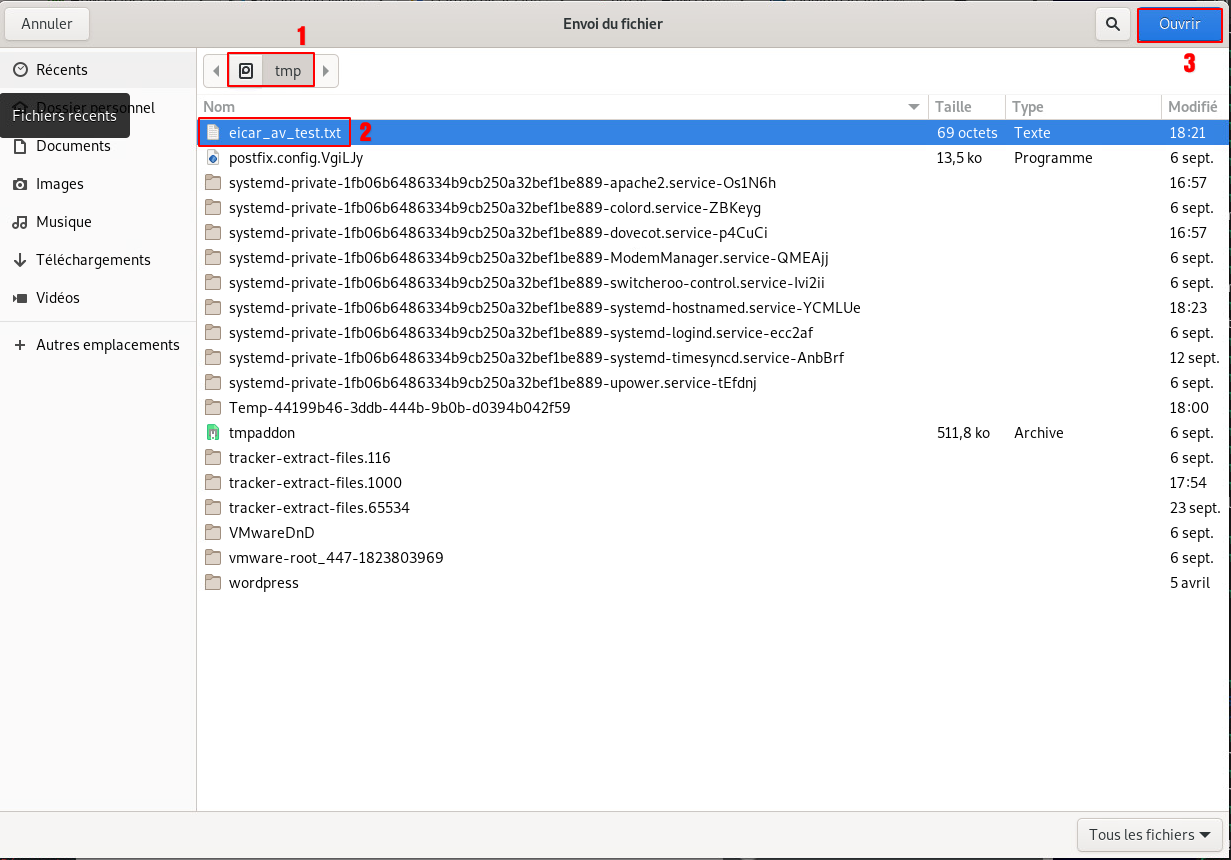Select the tmpaddon archive file
The width and height of the screenshot is (1231, 860).
tap(262, 433)
